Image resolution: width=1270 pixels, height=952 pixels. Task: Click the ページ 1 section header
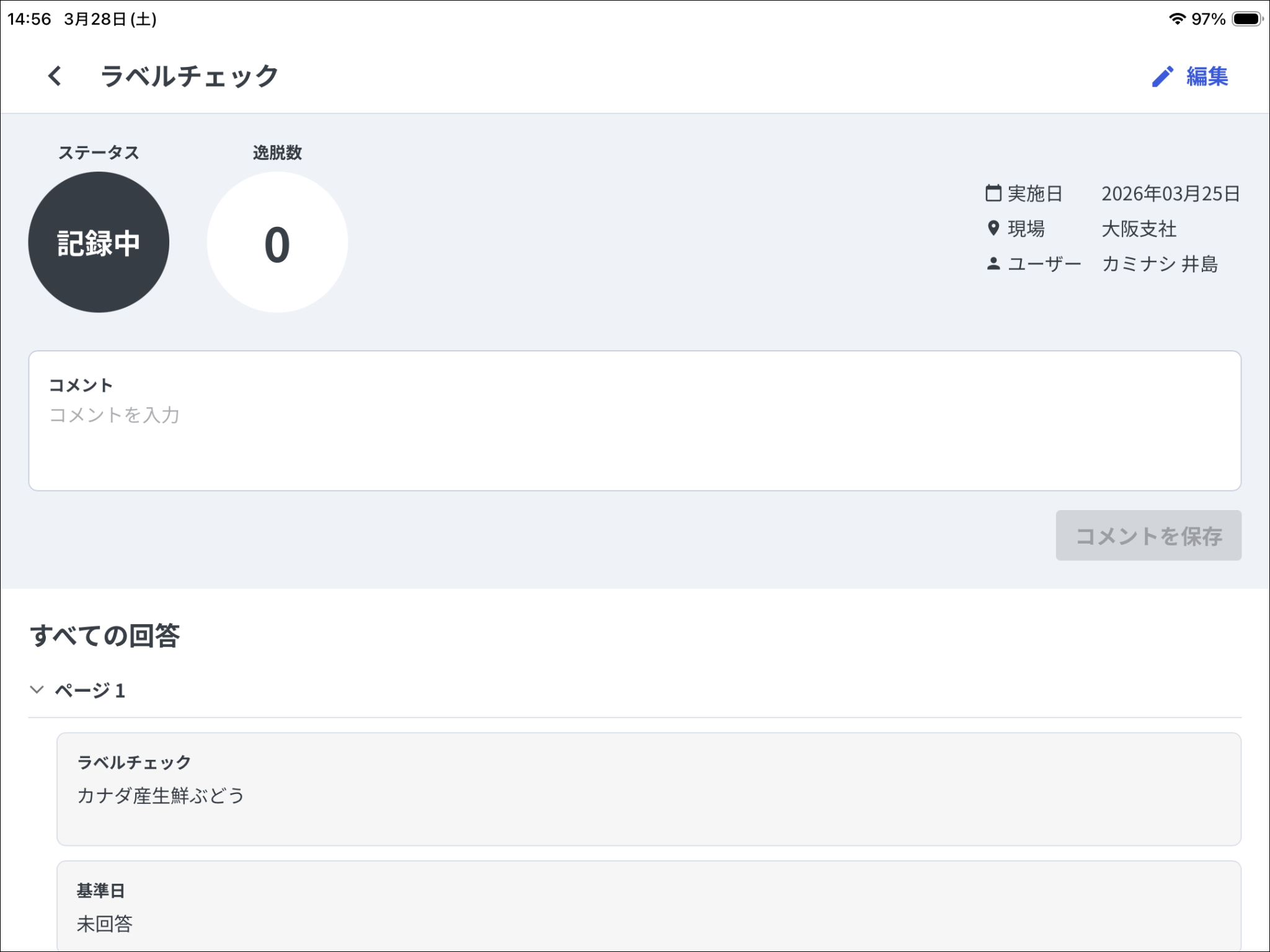(x=91, y=690)
